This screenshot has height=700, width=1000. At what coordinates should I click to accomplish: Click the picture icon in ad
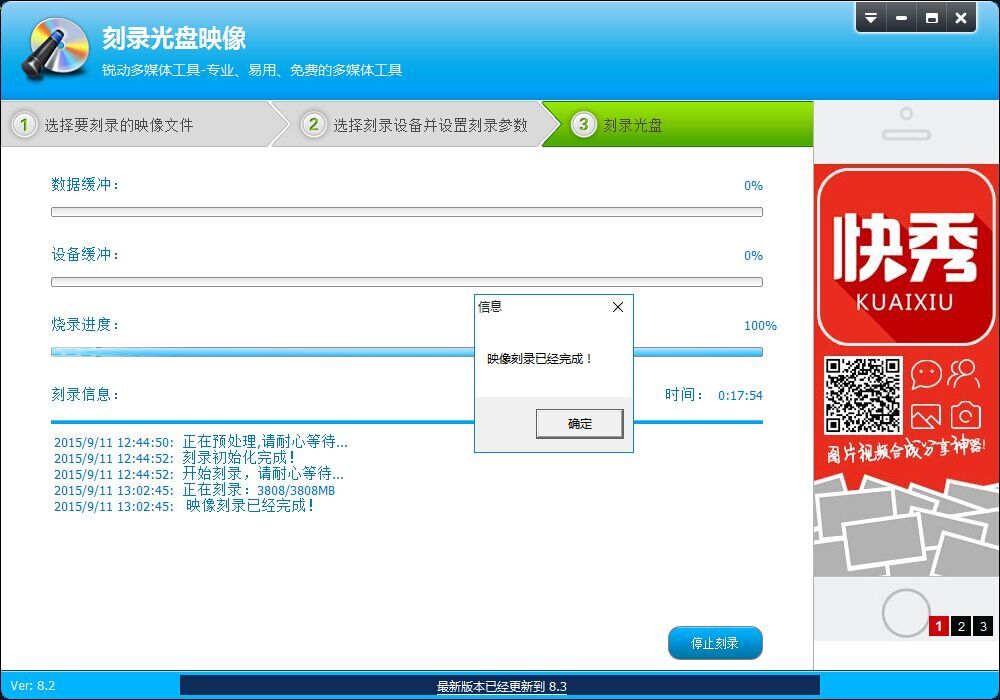click(926, 416)
